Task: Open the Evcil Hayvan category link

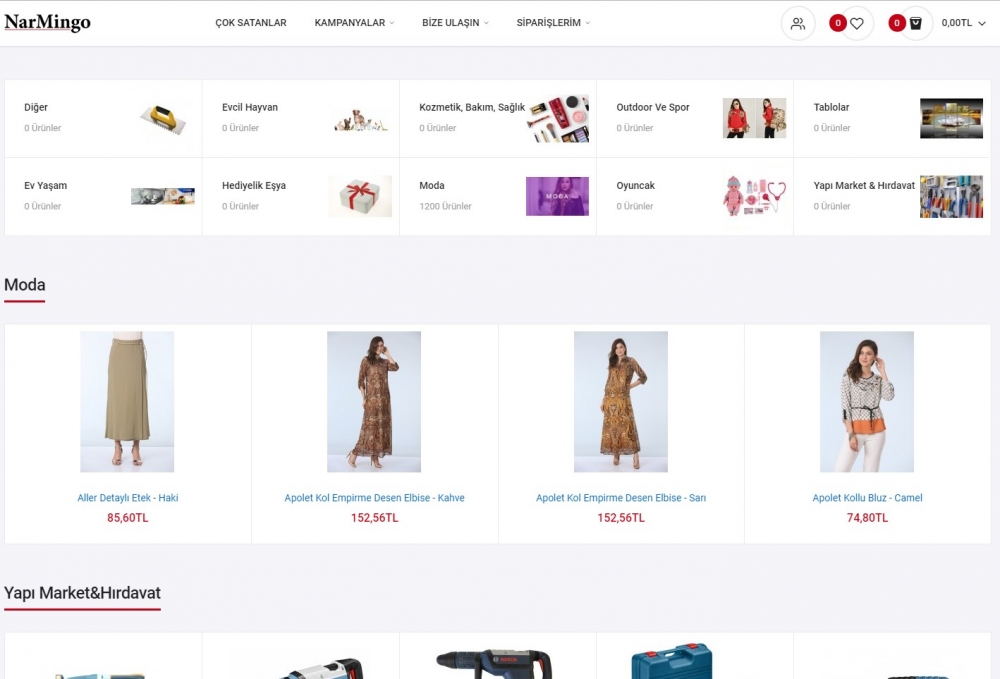Action: pos(250,107)
